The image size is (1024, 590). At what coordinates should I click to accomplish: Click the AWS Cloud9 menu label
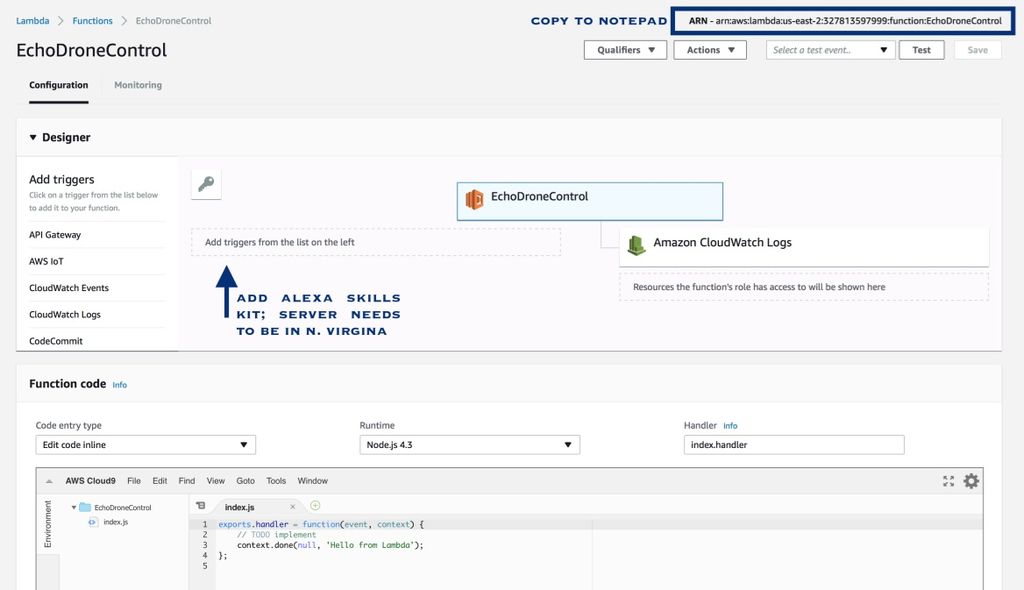pyautogui.click(x=90, y=481)
